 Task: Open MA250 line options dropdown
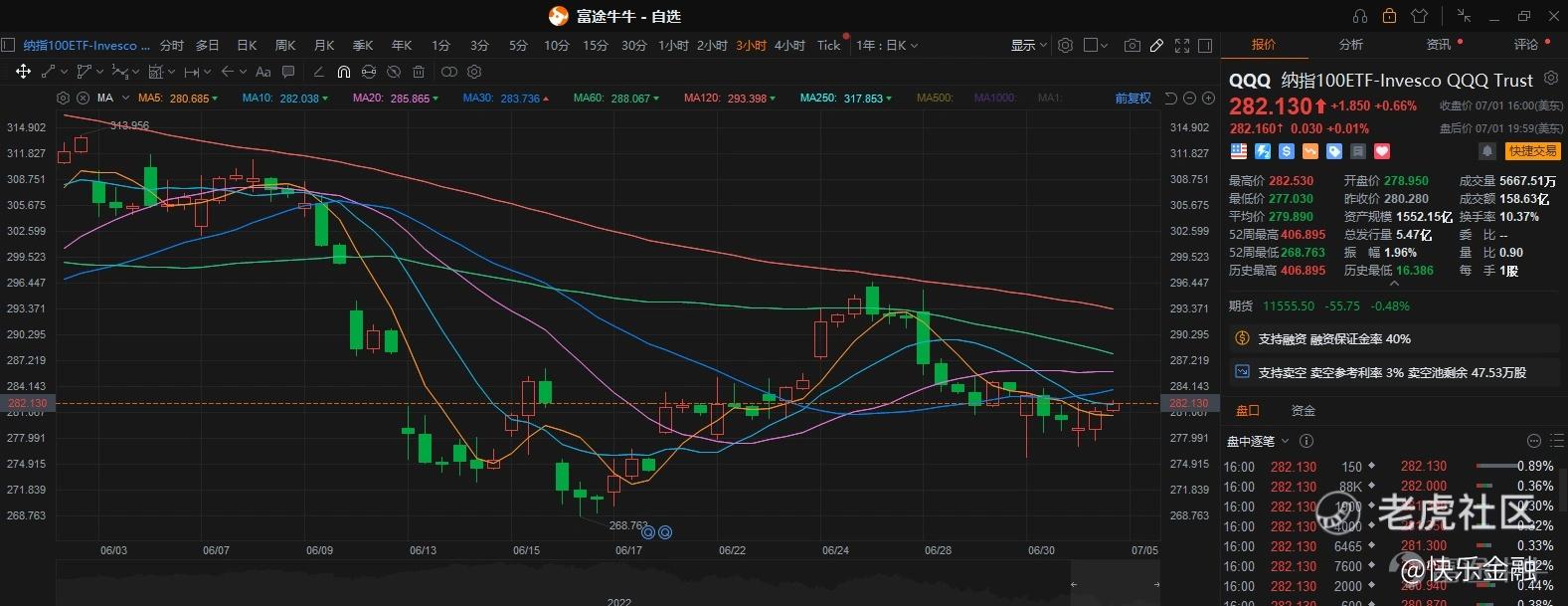tap(888, 99)
